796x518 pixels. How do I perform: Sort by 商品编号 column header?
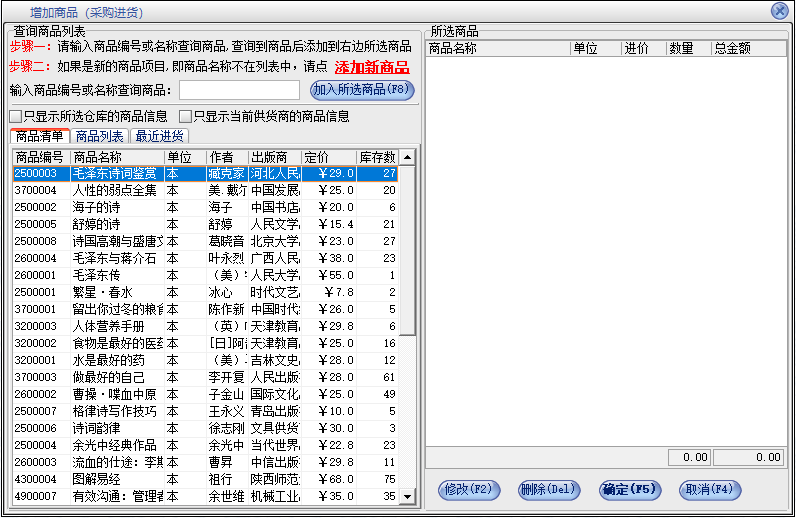(x=41, y=157)
